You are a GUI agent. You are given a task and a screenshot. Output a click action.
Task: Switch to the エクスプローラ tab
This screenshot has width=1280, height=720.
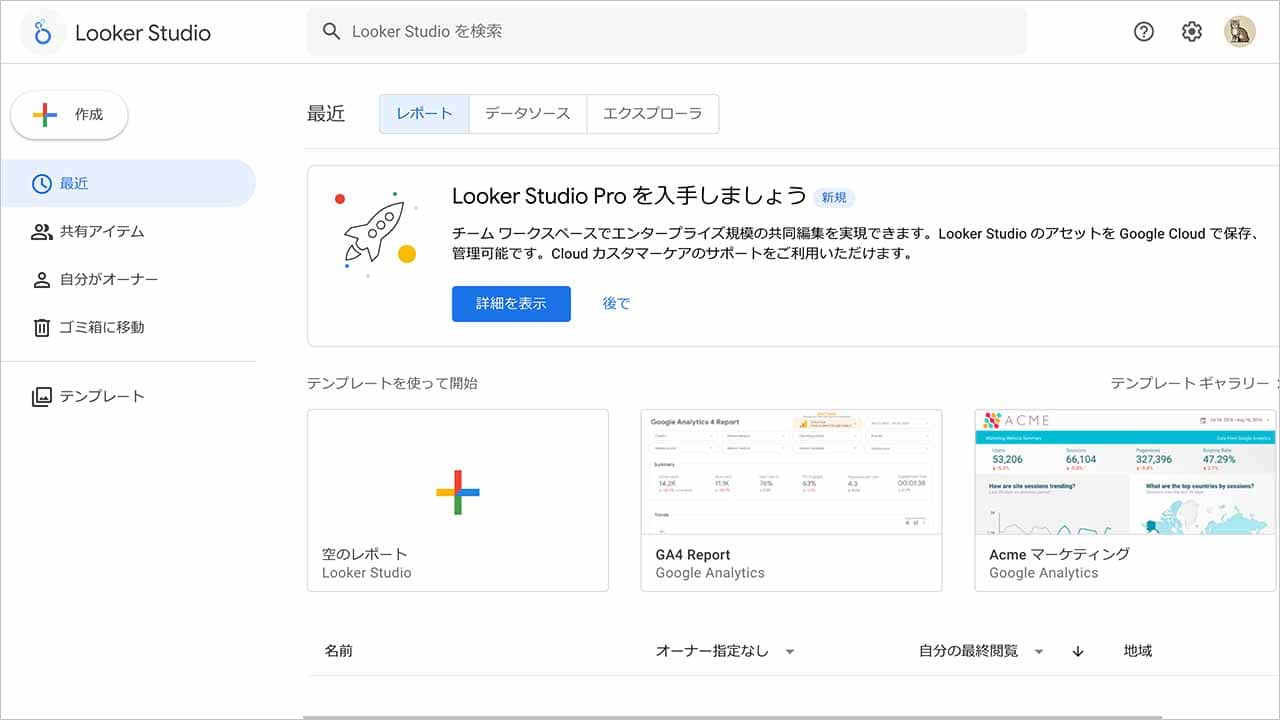[x=653, y=114]
